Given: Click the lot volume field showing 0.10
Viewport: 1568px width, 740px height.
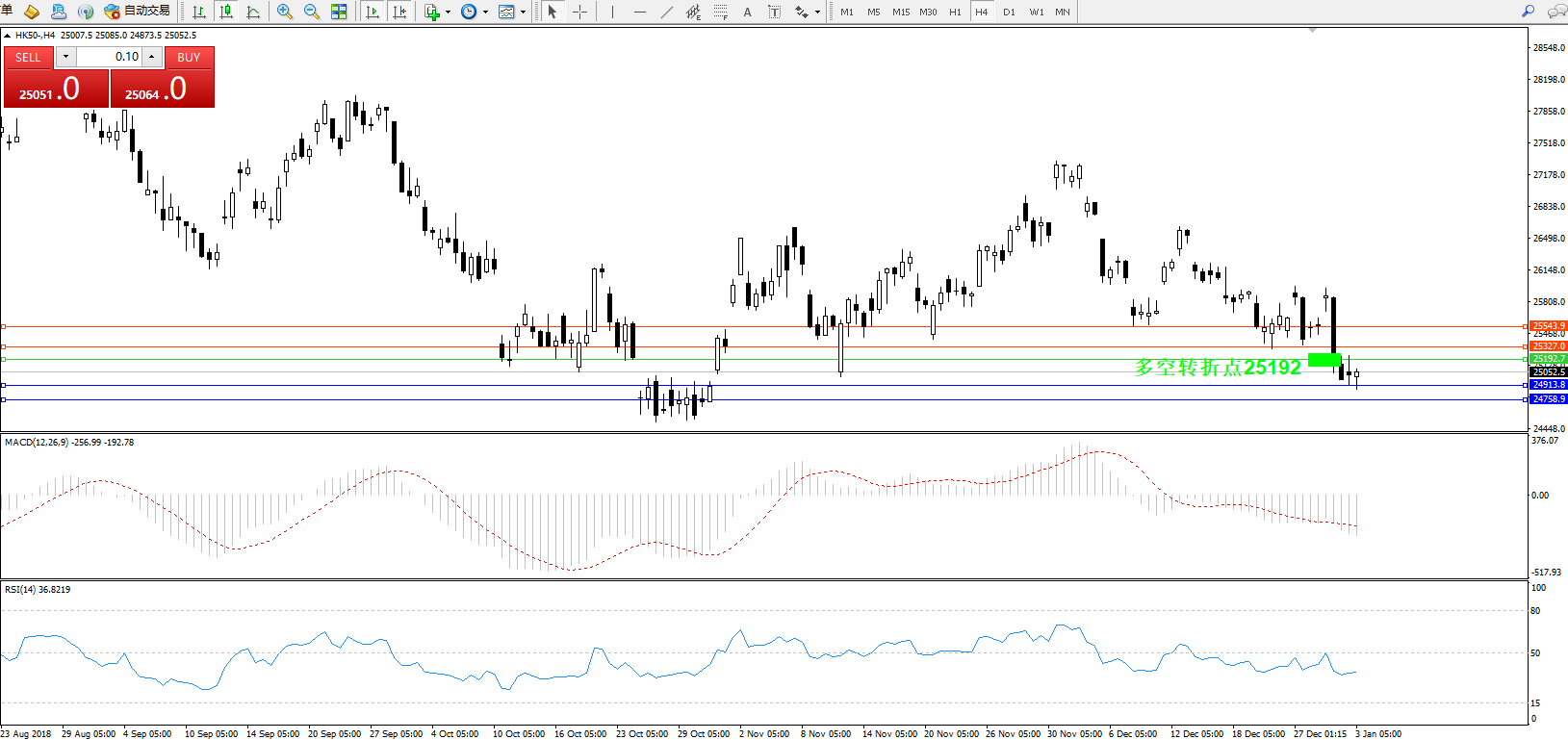Looking at the screenshot, I should coord(110,57).
